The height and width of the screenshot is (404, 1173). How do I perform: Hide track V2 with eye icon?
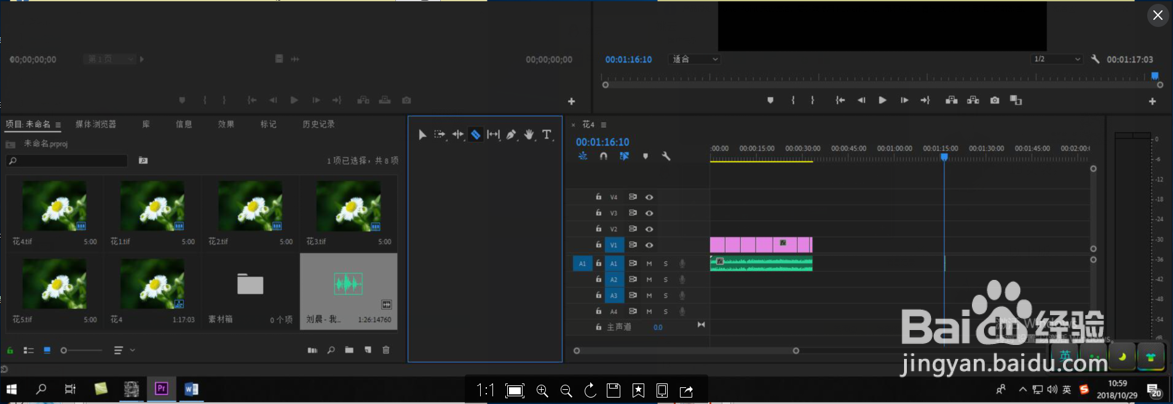point(649,229)
